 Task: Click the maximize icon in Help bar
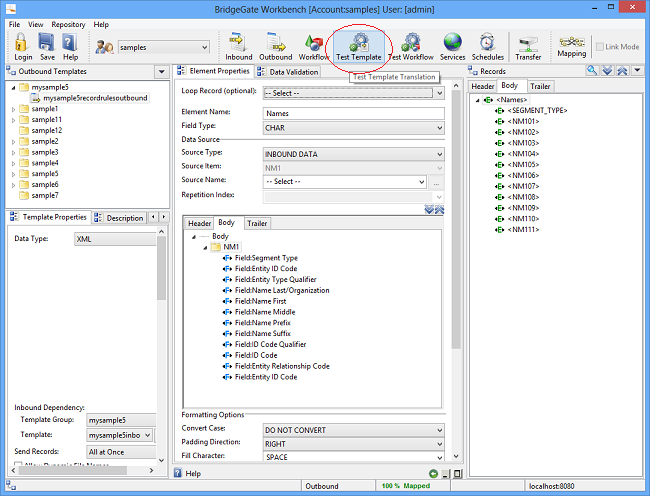tap(457, 474)
